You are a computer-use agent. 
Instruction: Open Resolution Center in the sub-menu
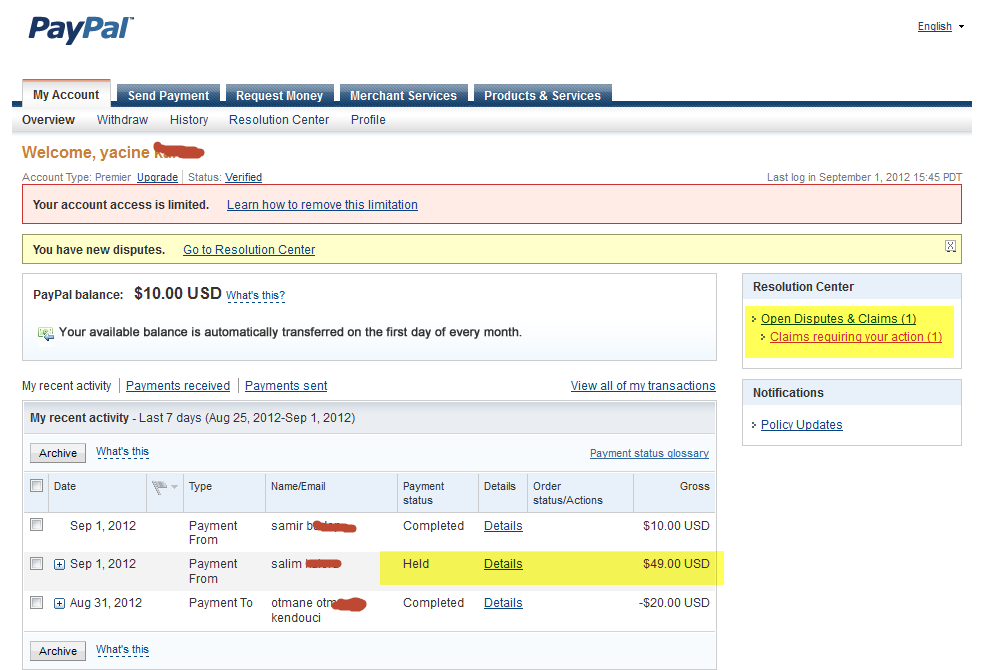pos(279,119)
